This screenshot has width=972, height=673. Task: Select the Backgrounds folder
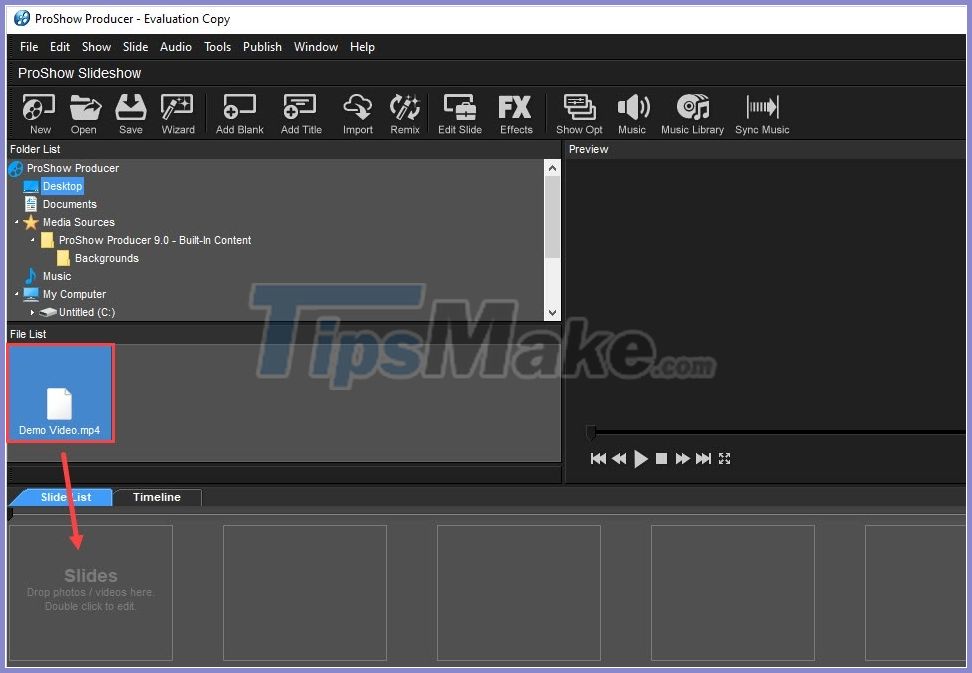[107, 258]
